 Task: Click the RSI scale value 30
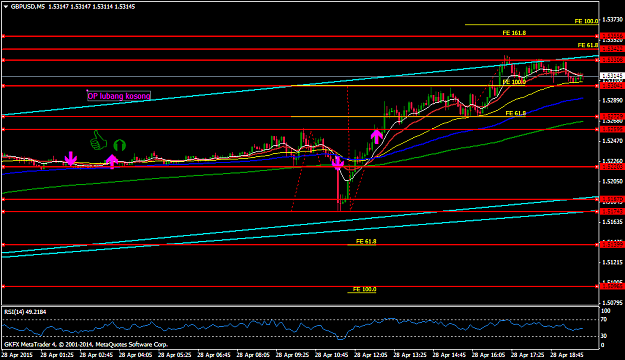pos(604,336)
